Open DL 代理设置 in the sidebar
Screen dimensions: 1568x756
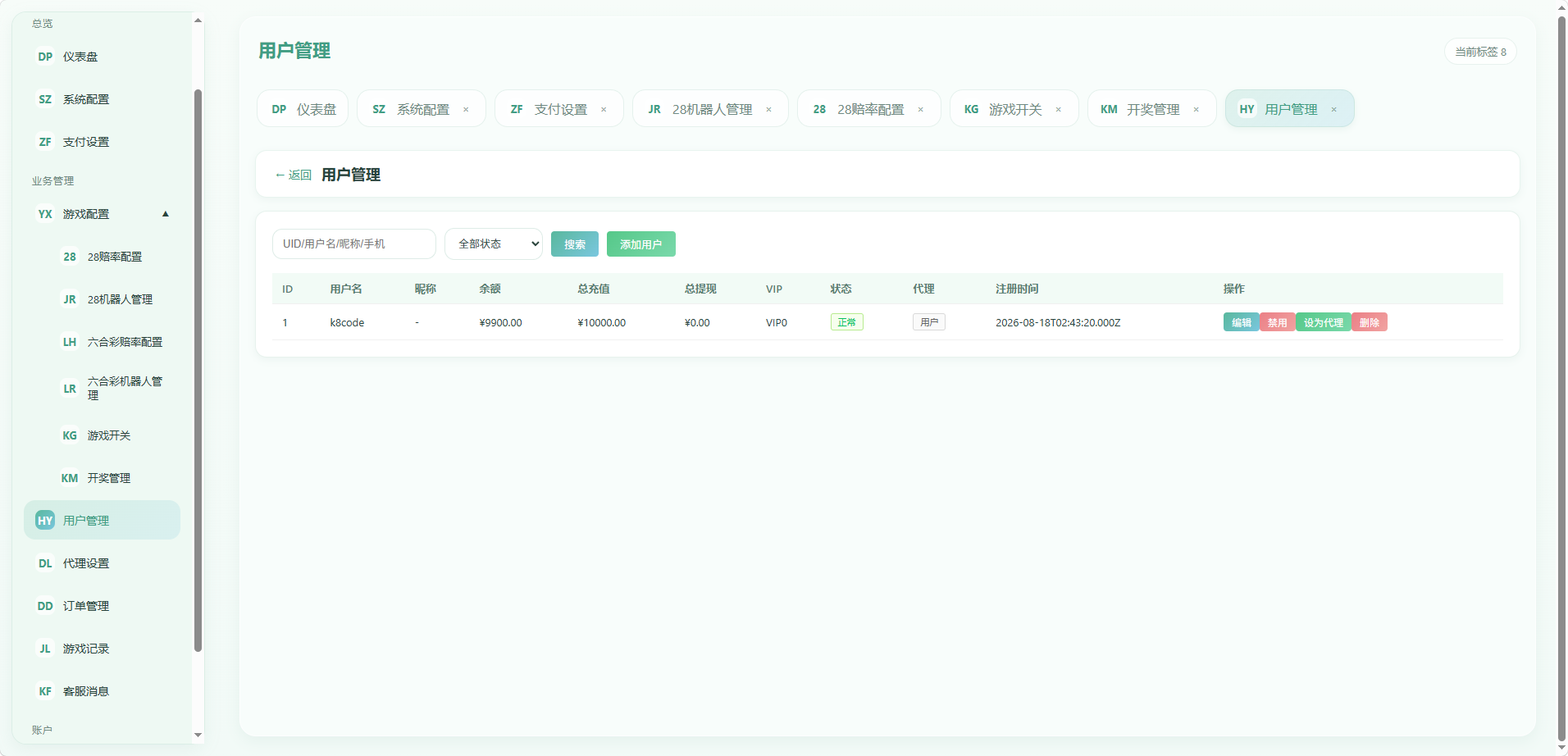tap(102, 563)
